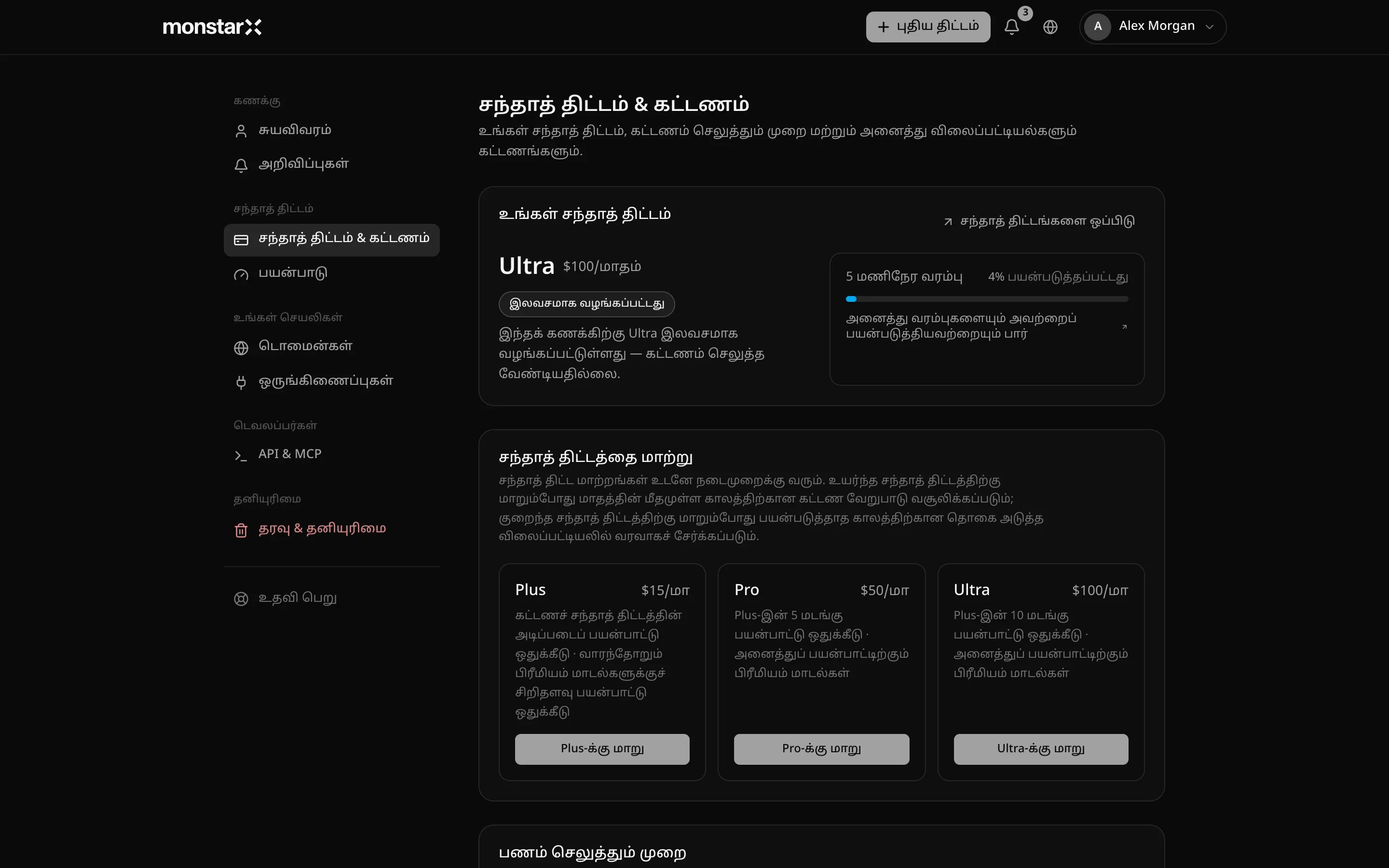Select சந்தாத் திட்டம் & கட்டணம் in the sidebar
Screen dimensions: 1389x868
click(331, 240)
